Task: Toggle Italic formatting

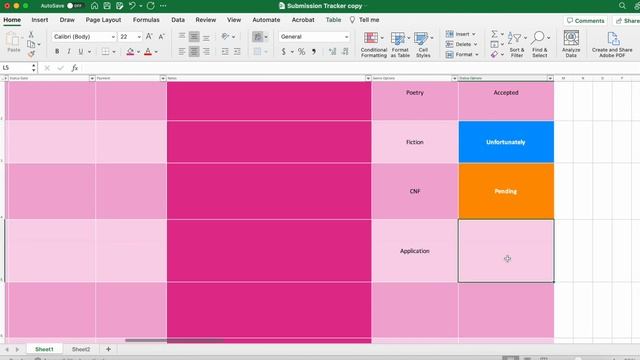Action: pyautogui.click(x=69, y=51)
